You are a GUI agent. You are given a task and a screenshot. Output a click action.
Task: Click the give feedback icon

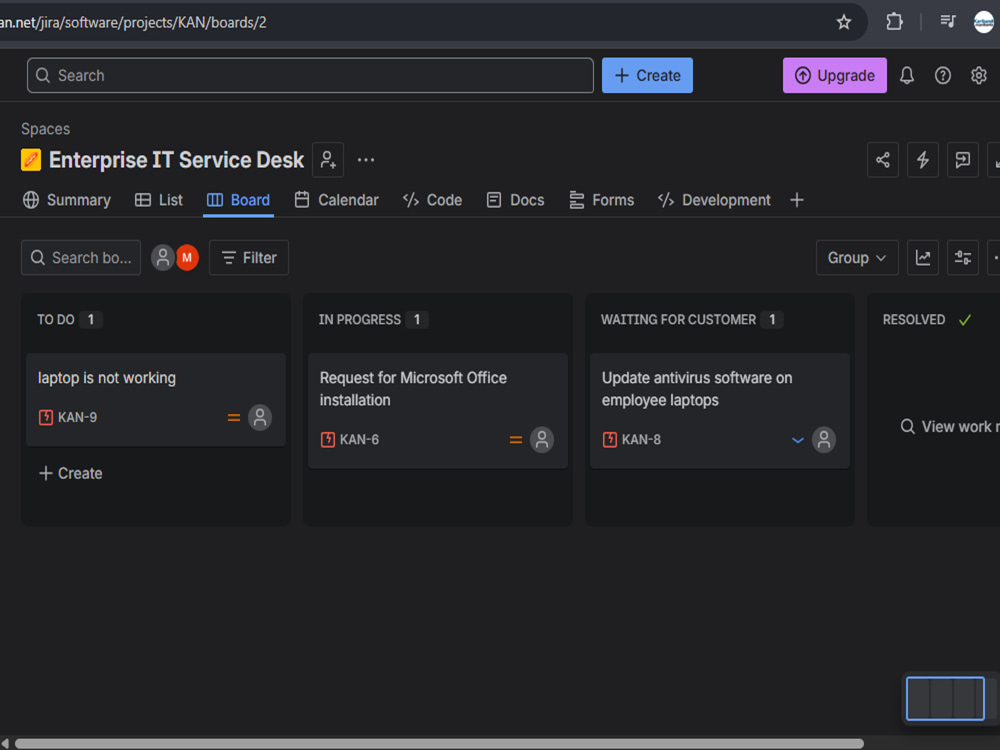(962, 159)
